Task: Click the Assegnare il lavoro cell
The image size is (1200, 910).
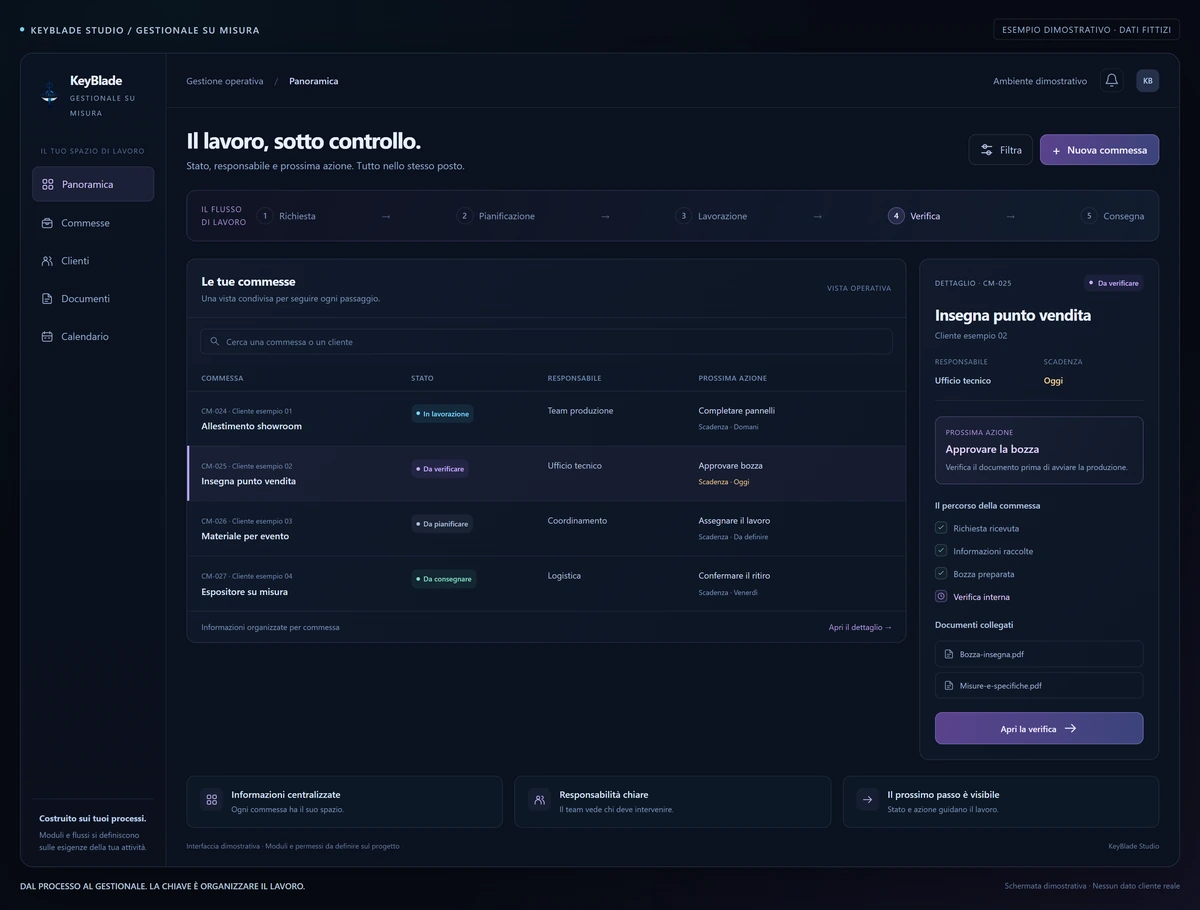Action: pyautogui.click(x=734, y=520)
